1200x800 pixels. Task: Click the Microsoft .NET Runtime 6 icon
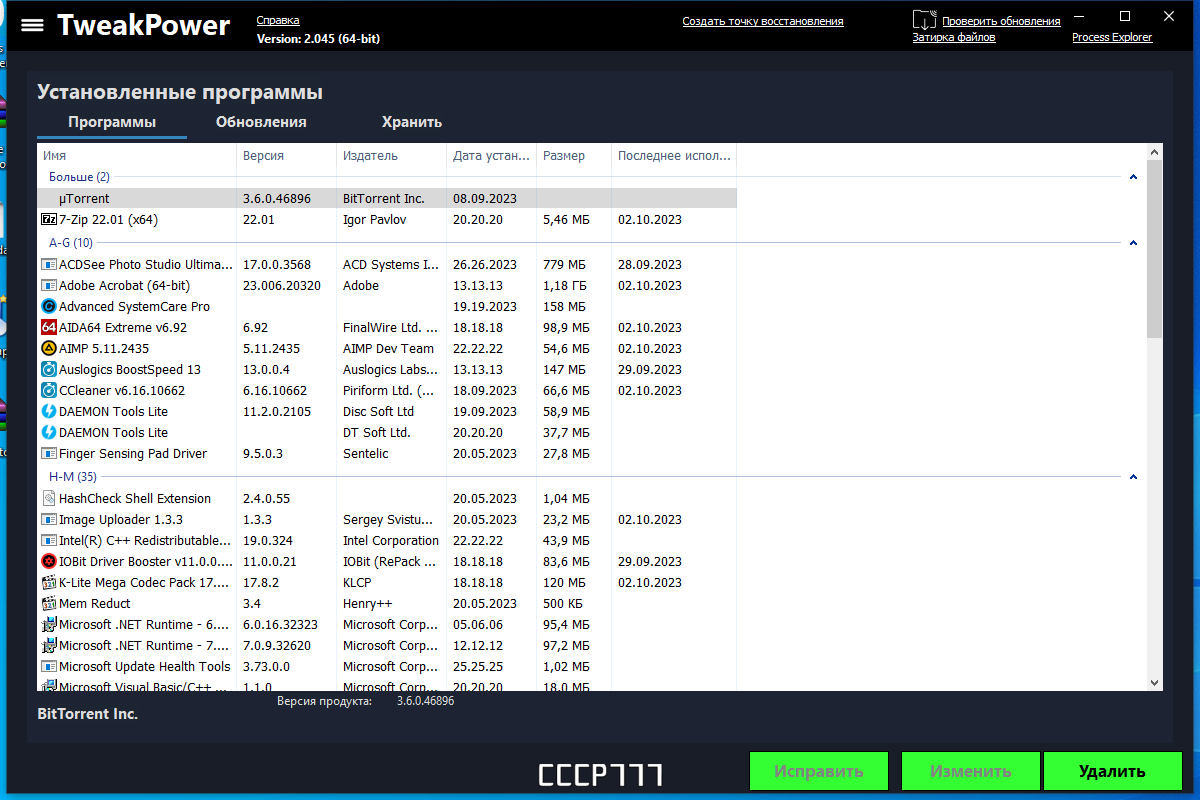click(49, 625)
